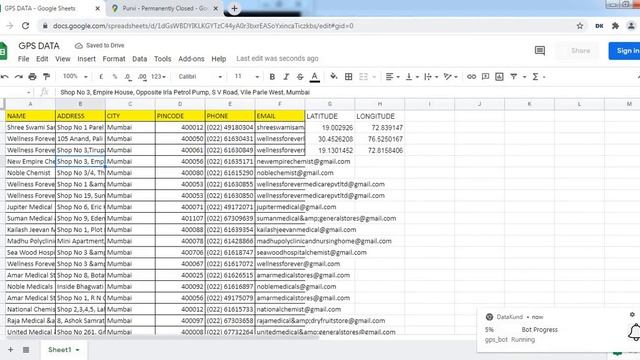
Task: Open DataKund notification settings gear
Action: tap(632, 314)
